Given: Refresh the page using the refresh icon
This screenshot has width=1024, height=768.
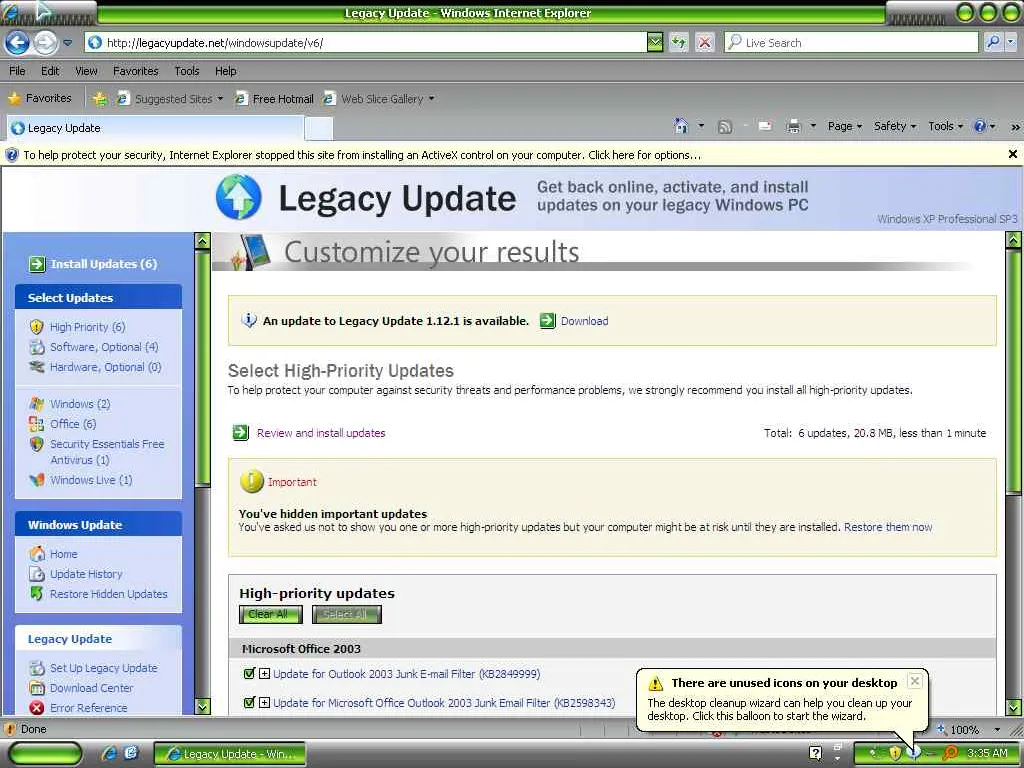Looking at the screenshot, I should (679, 43).
